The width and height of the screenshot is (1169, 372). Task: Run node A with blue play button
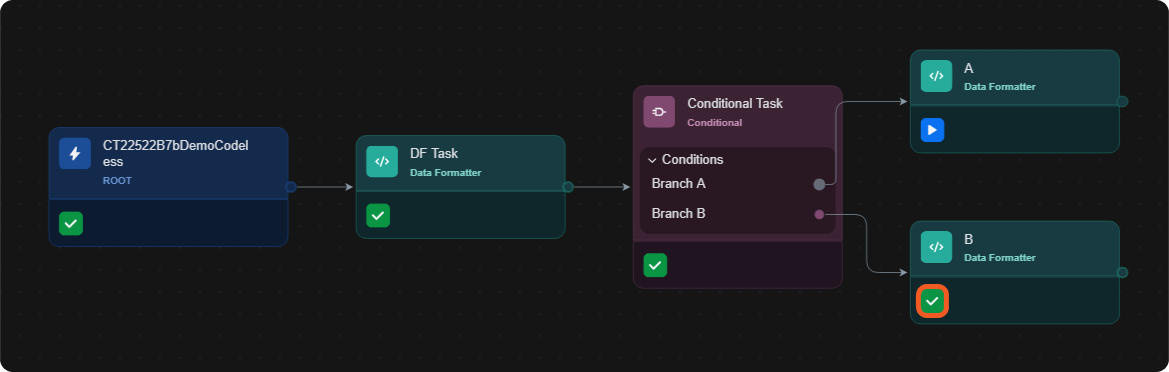click(933, 130)
